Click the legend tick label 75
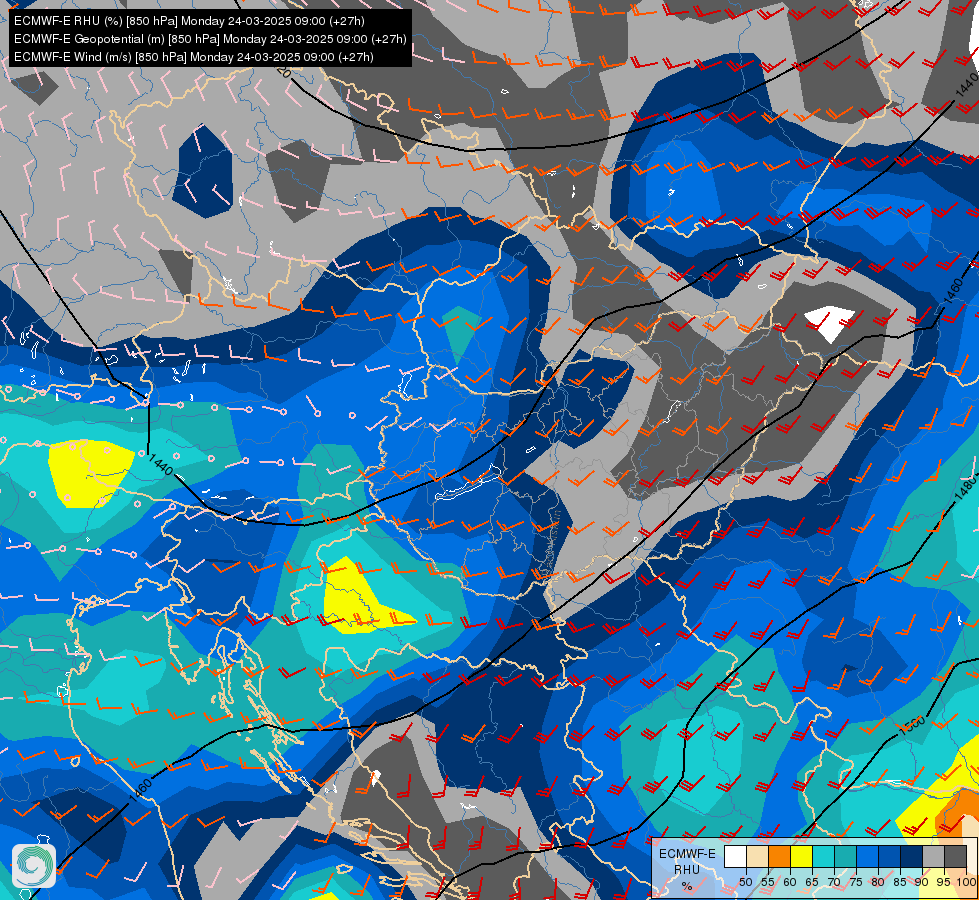 [856, 882]
